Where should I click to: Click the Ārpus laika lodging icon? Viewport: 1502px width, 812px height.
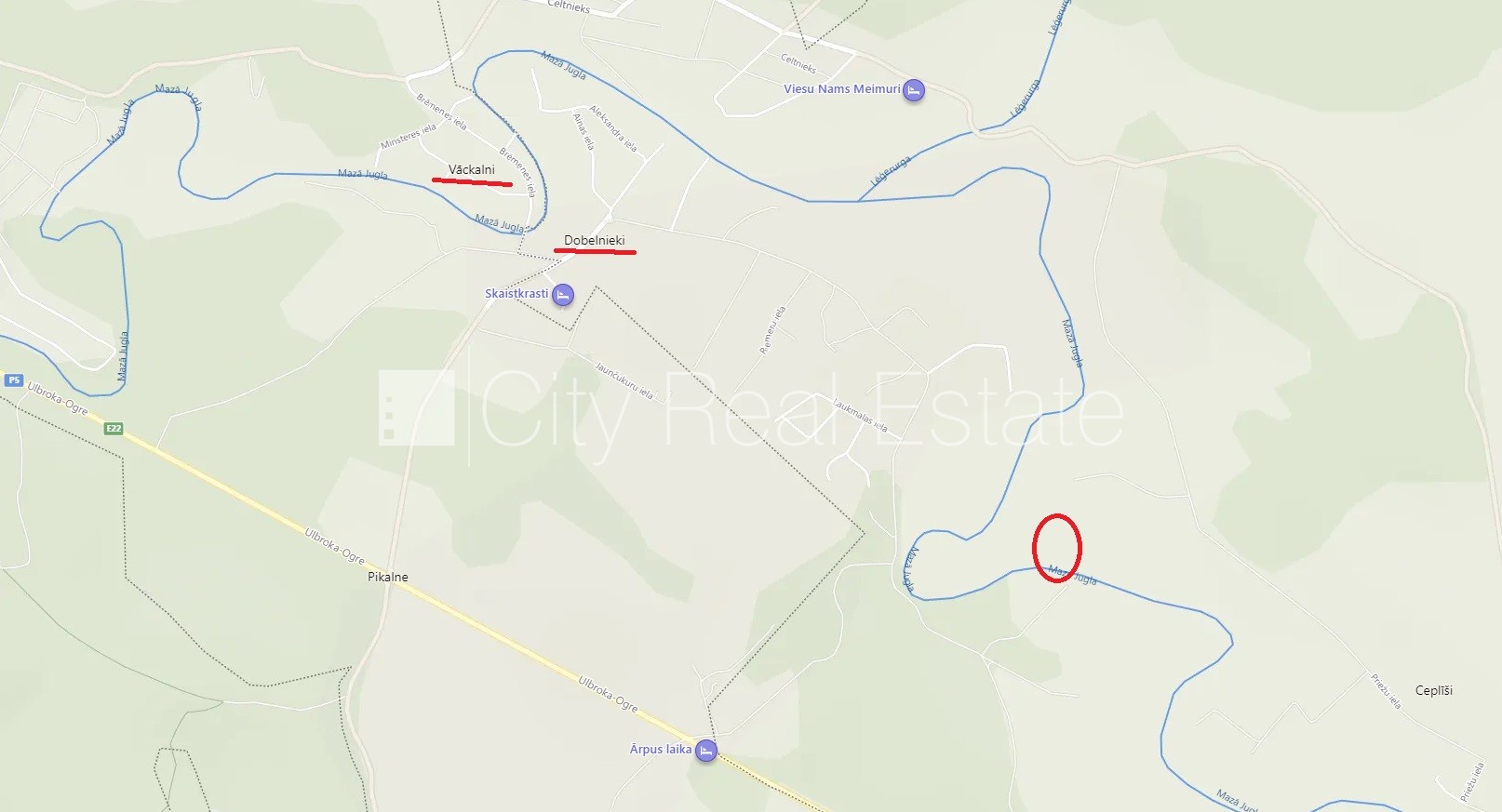point(706,751)
